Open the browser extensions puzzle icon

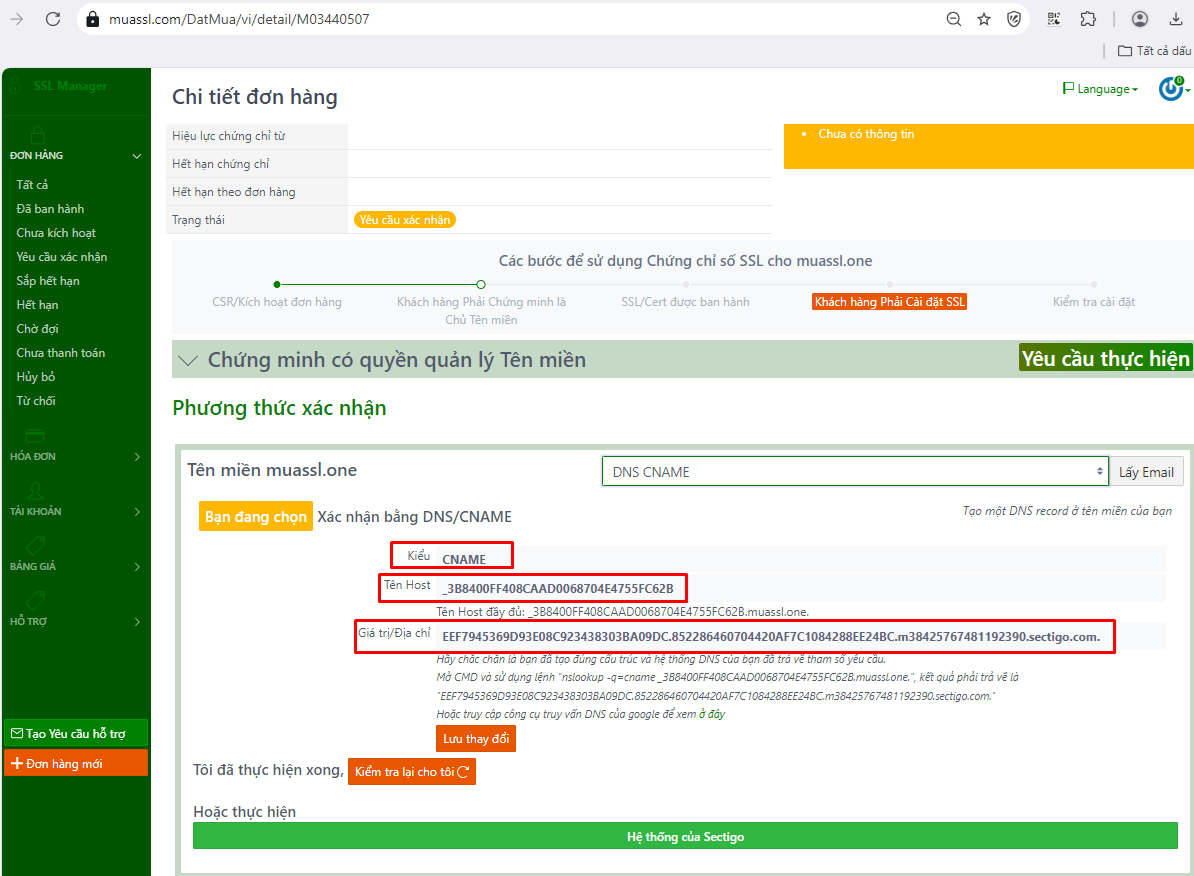[x=1088, y=19]
